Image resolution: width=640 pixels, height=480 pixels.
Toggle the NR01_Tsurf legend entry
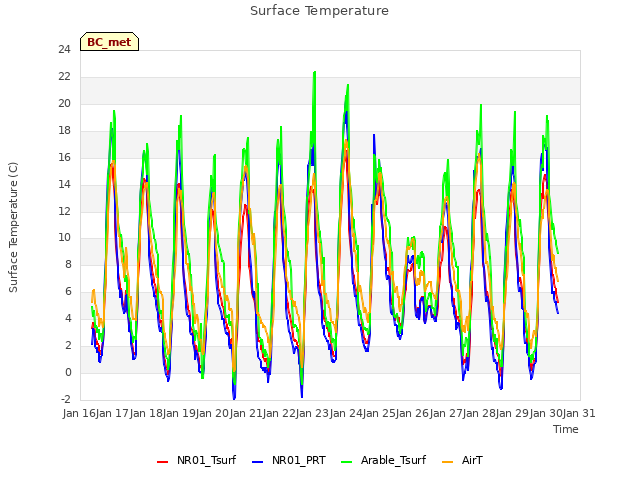(196, 460)
